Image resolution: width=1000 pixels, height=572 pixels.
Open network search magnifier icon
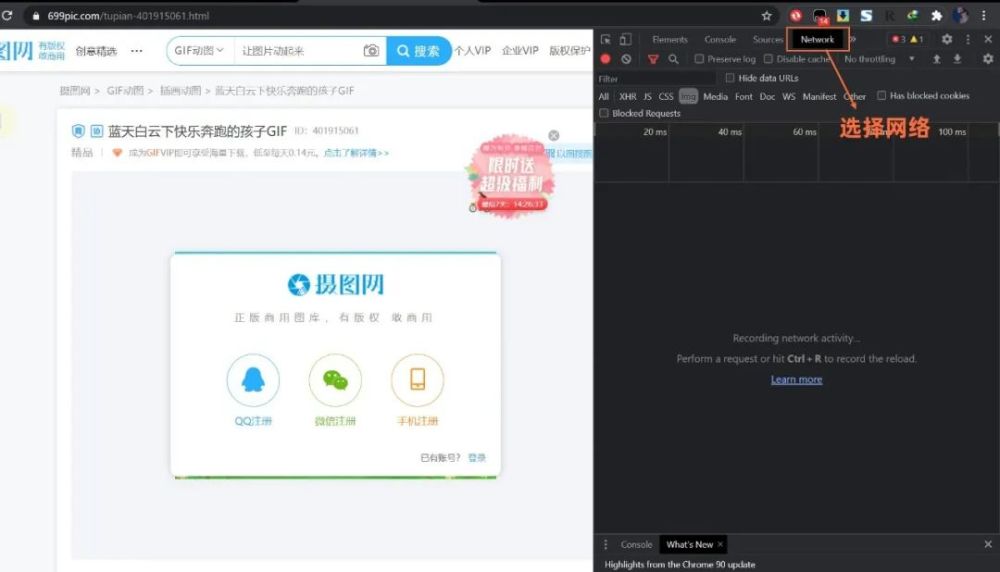pos(673,59)
